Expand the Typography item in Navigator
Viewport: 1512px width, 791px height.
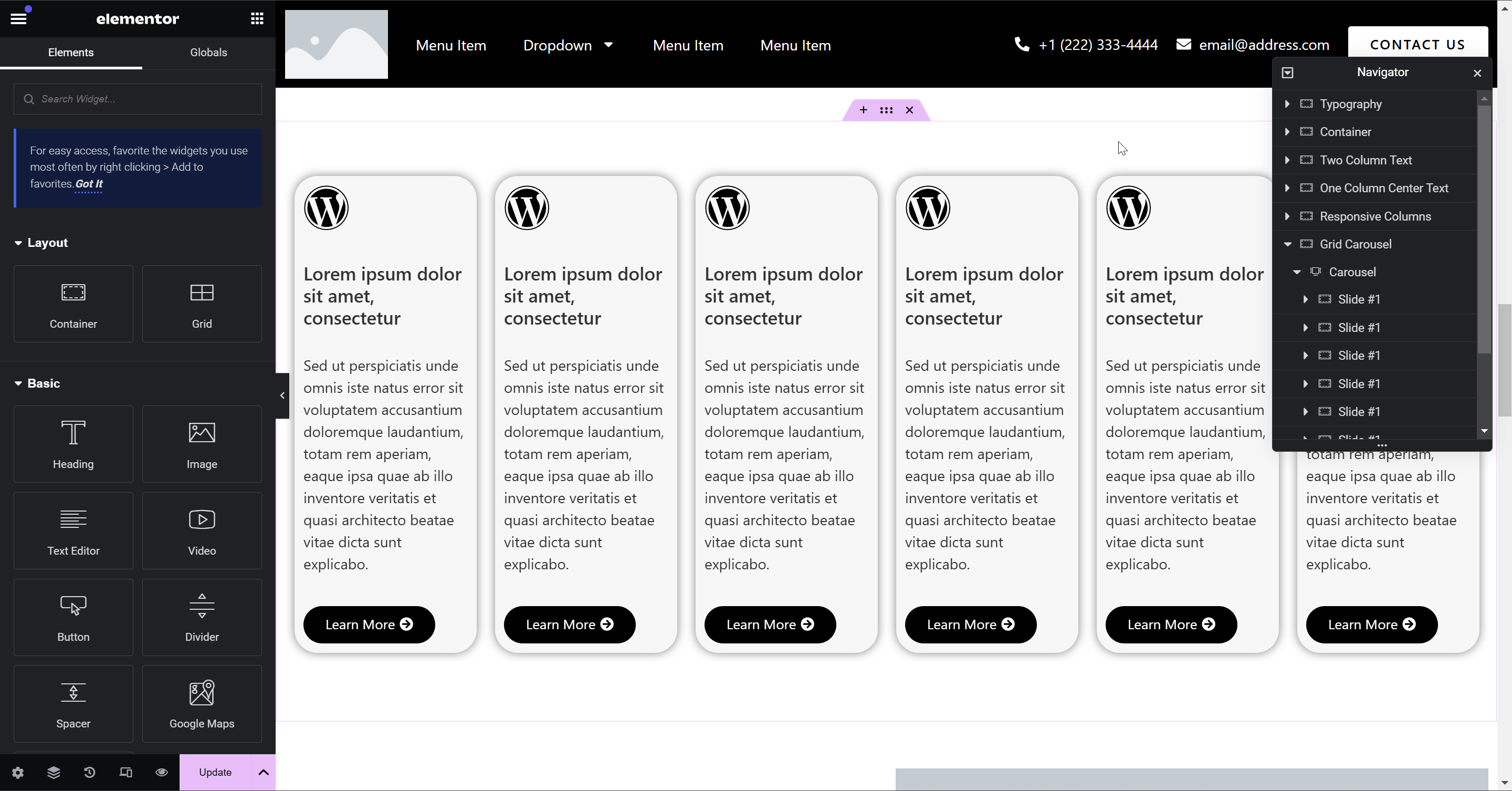(x=1287, y=104)
